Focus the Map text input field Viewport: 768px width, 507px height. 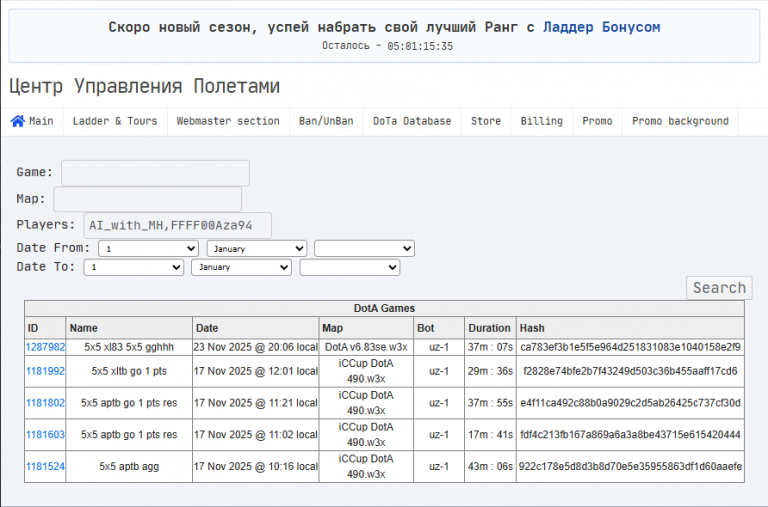click(147, 199)
